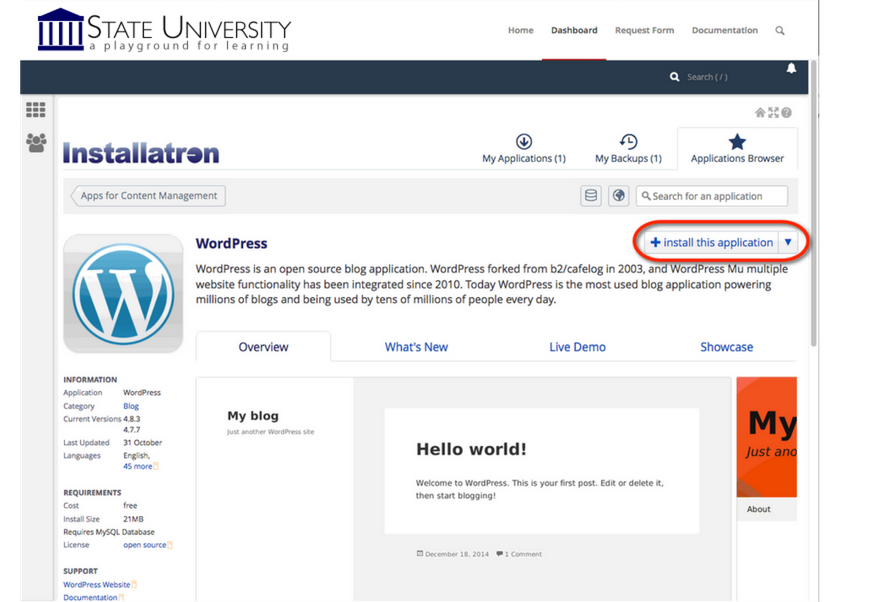Click the page vertical scrollbar
The width and height of the screenshot is (887, 602).
click(813, 204)
